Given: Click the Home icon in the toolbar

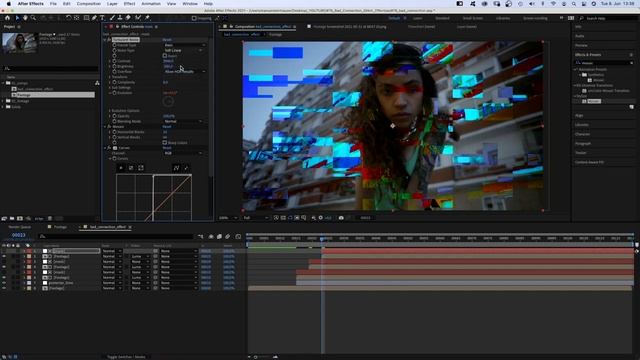Looking at the screenshot, I should pyautogui.click(x=7, y=18).
